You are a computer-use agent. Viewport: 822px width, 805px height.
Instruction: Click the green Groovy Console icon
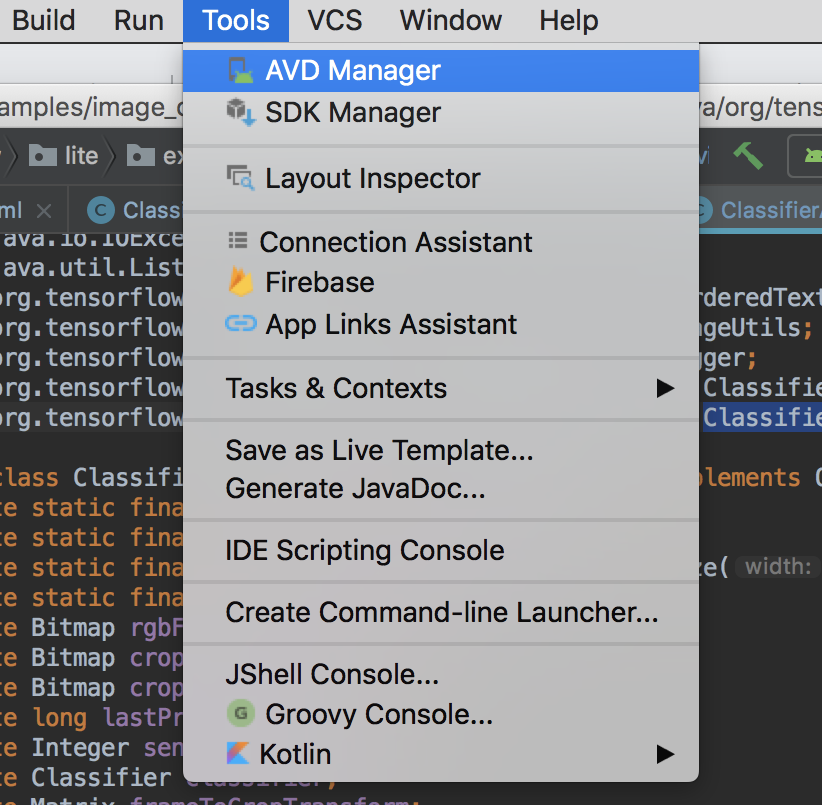[x=240, y=714]
